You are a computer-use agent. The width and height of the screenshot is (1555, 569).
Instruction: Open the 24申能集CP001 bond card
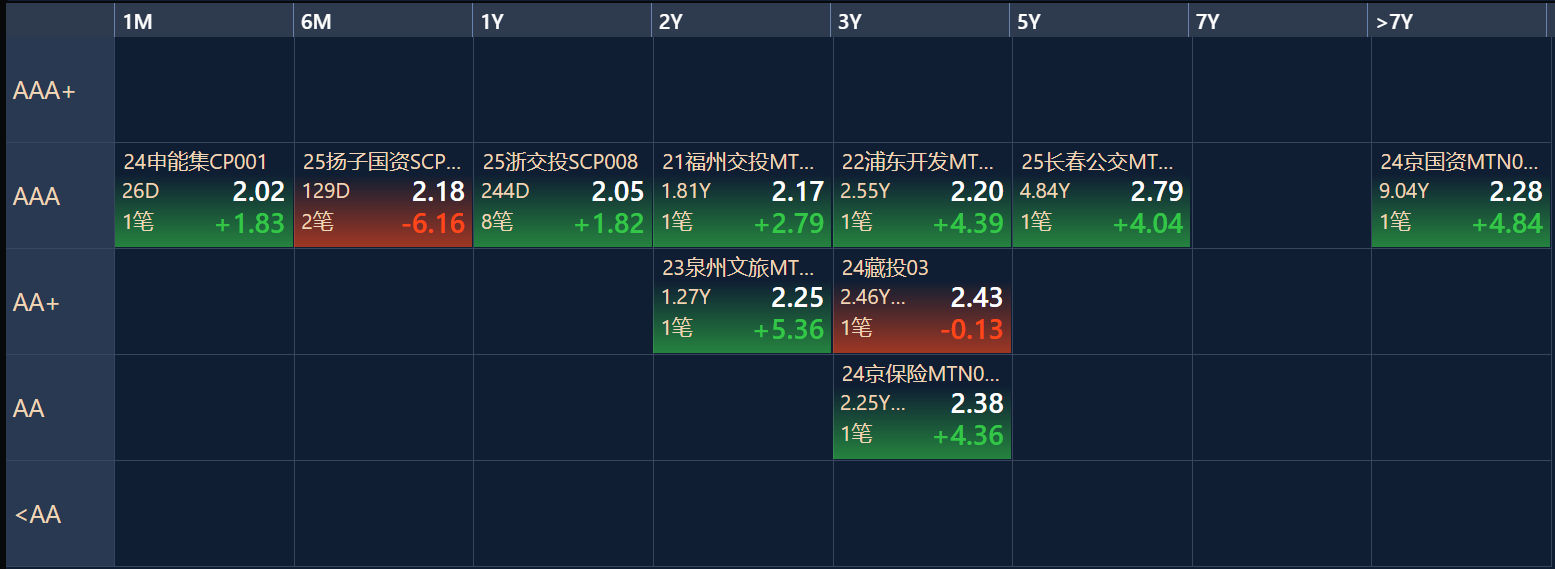coord(204,196)
